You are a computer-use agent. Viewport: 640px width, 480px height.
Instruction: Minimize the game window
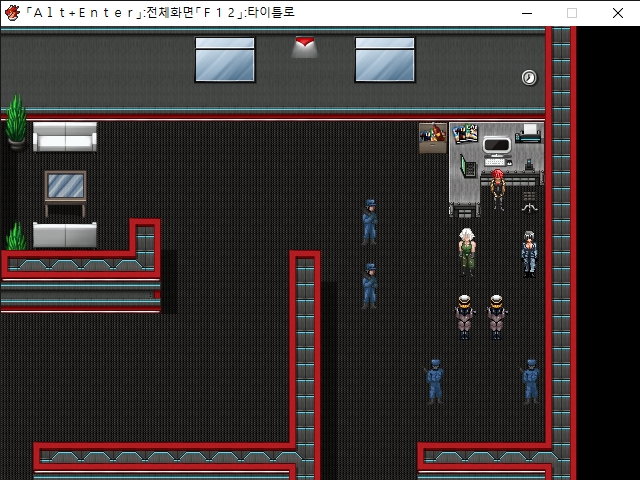tap(527, 13)
